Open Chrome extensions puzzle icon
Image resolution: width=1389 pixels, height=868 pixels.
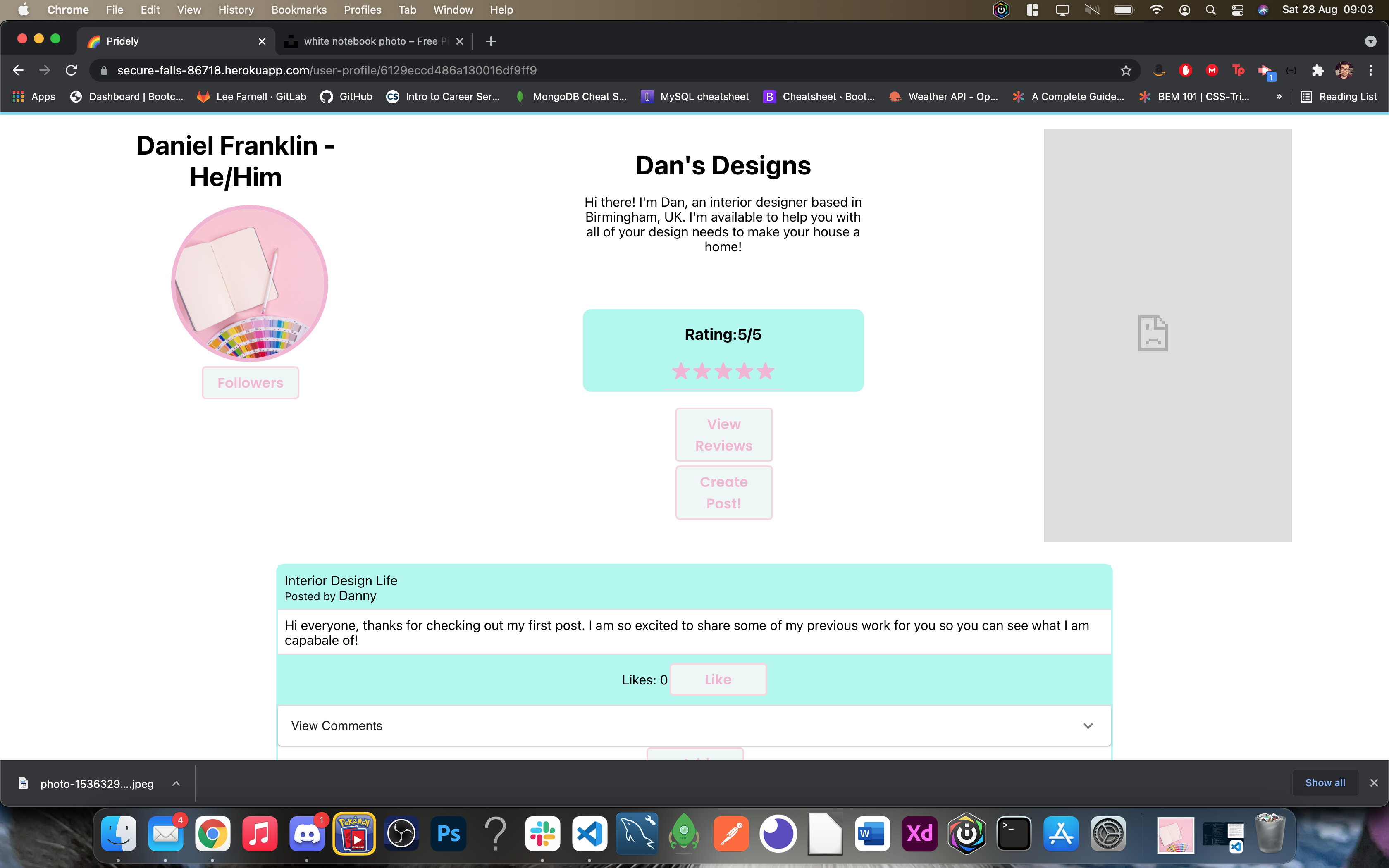click(1317, 70)
